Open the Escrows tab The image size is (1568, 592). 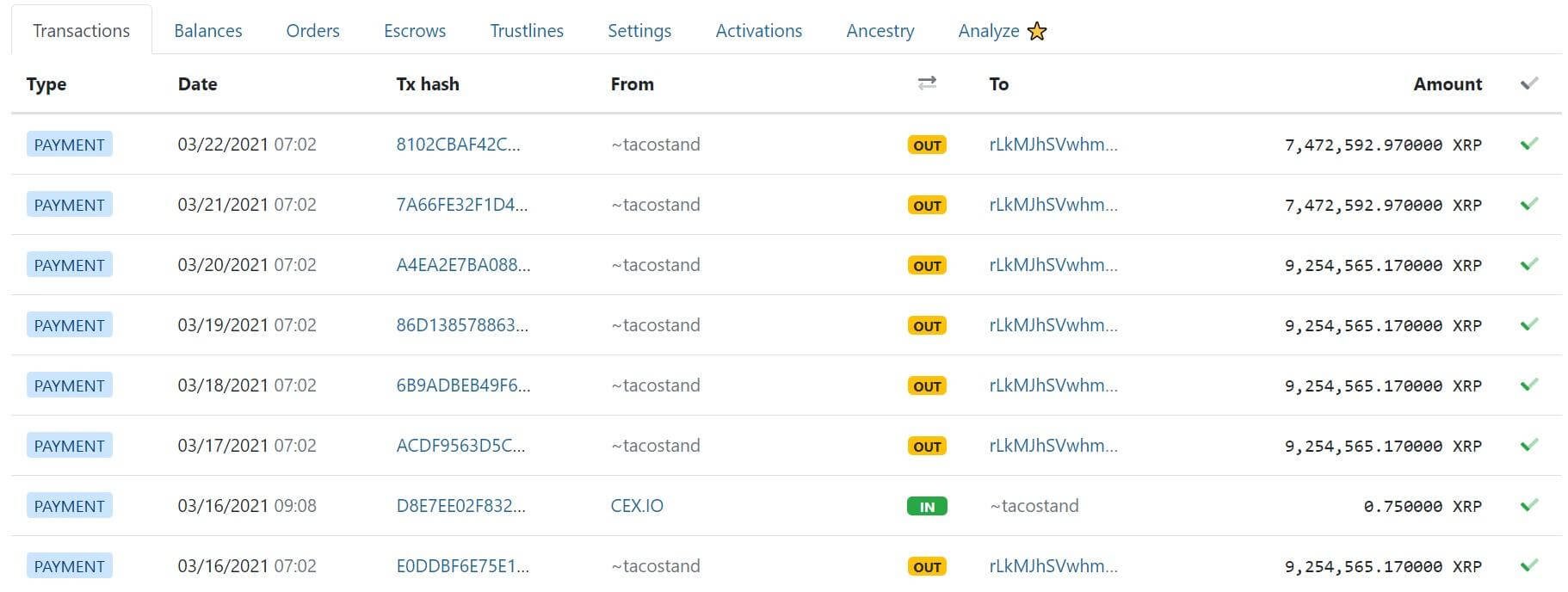click(x=415, y=31)
